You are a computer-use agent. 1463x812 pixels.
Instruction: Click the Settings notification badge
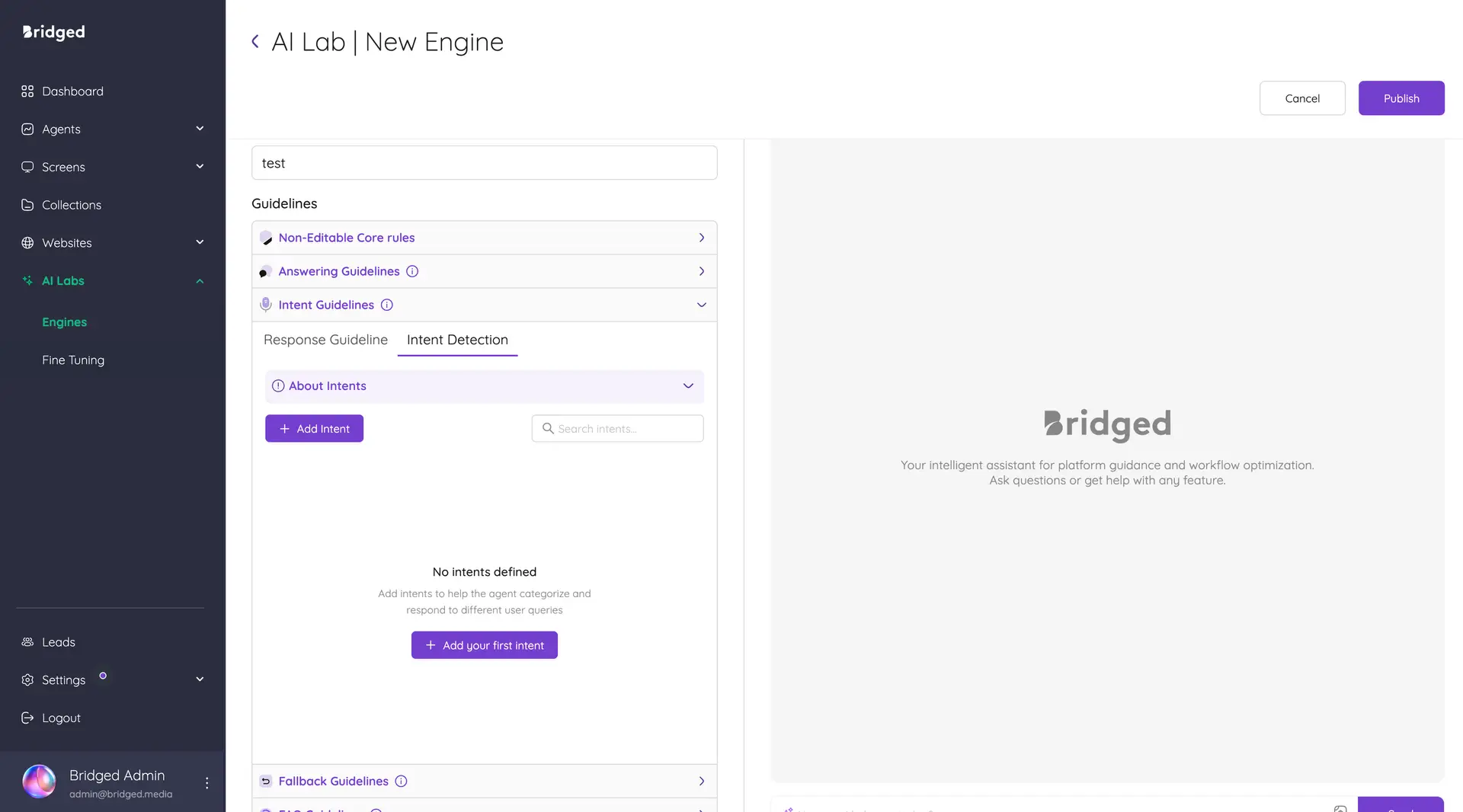(x=102, y=674)
